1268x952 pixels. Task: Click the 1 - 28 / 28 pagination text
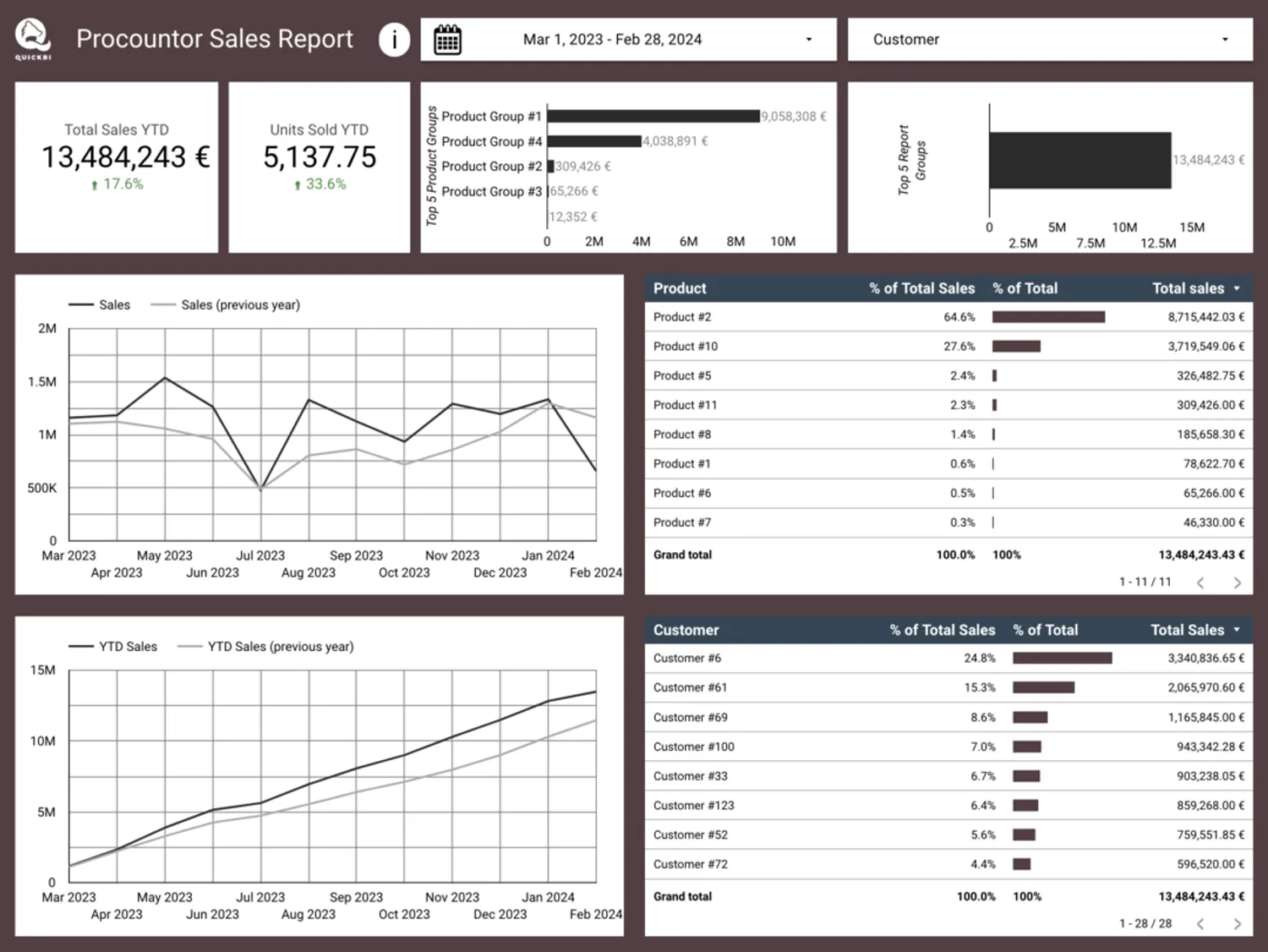point(1145,924)
